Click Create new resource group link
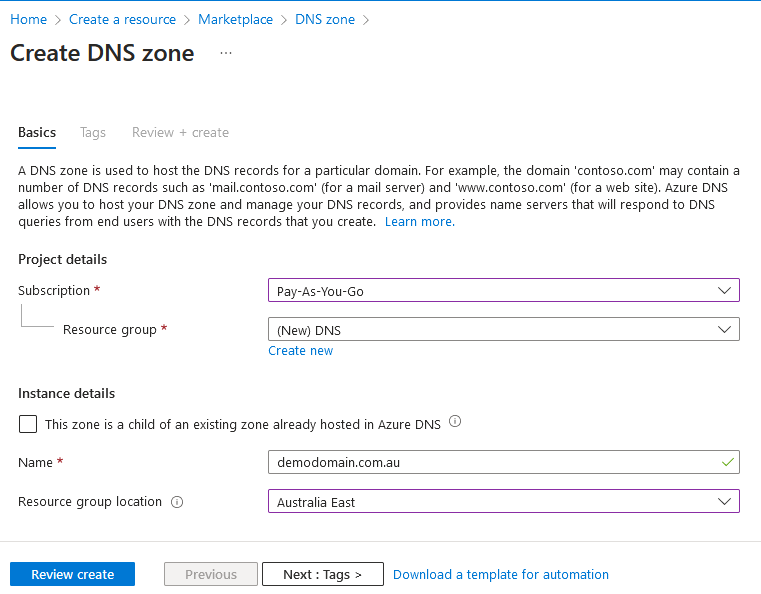This screenshot has height=594, width=761. click(x=300, y=351)
